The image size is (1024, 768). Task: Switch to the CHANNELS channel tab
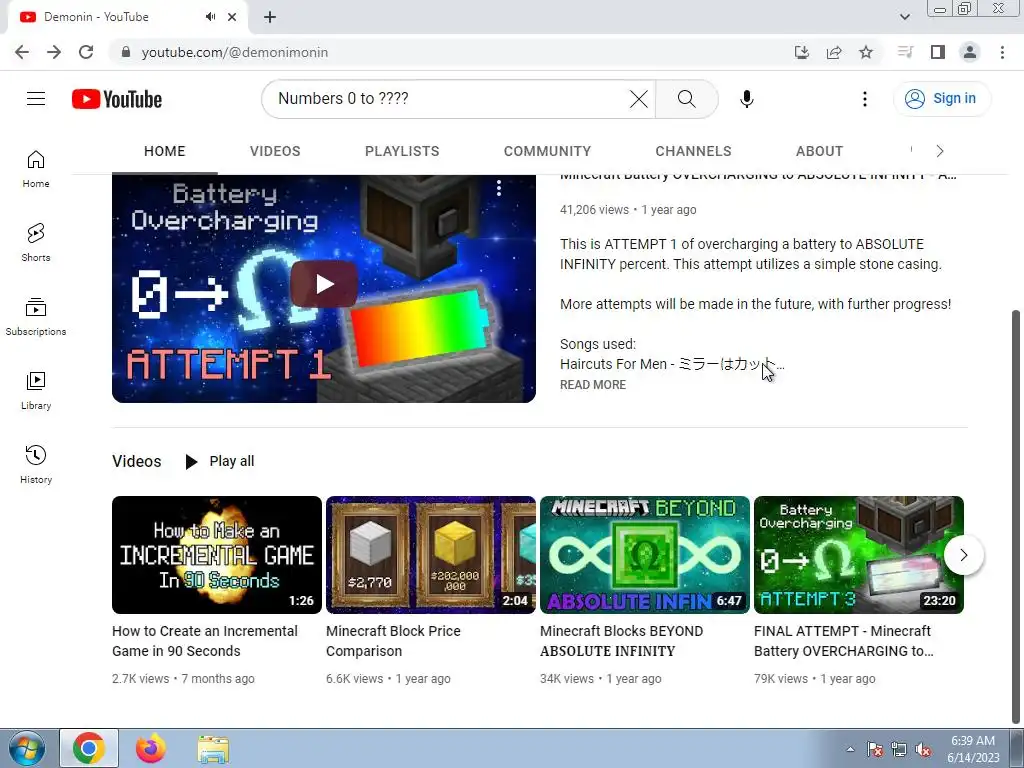coord(694,151)
